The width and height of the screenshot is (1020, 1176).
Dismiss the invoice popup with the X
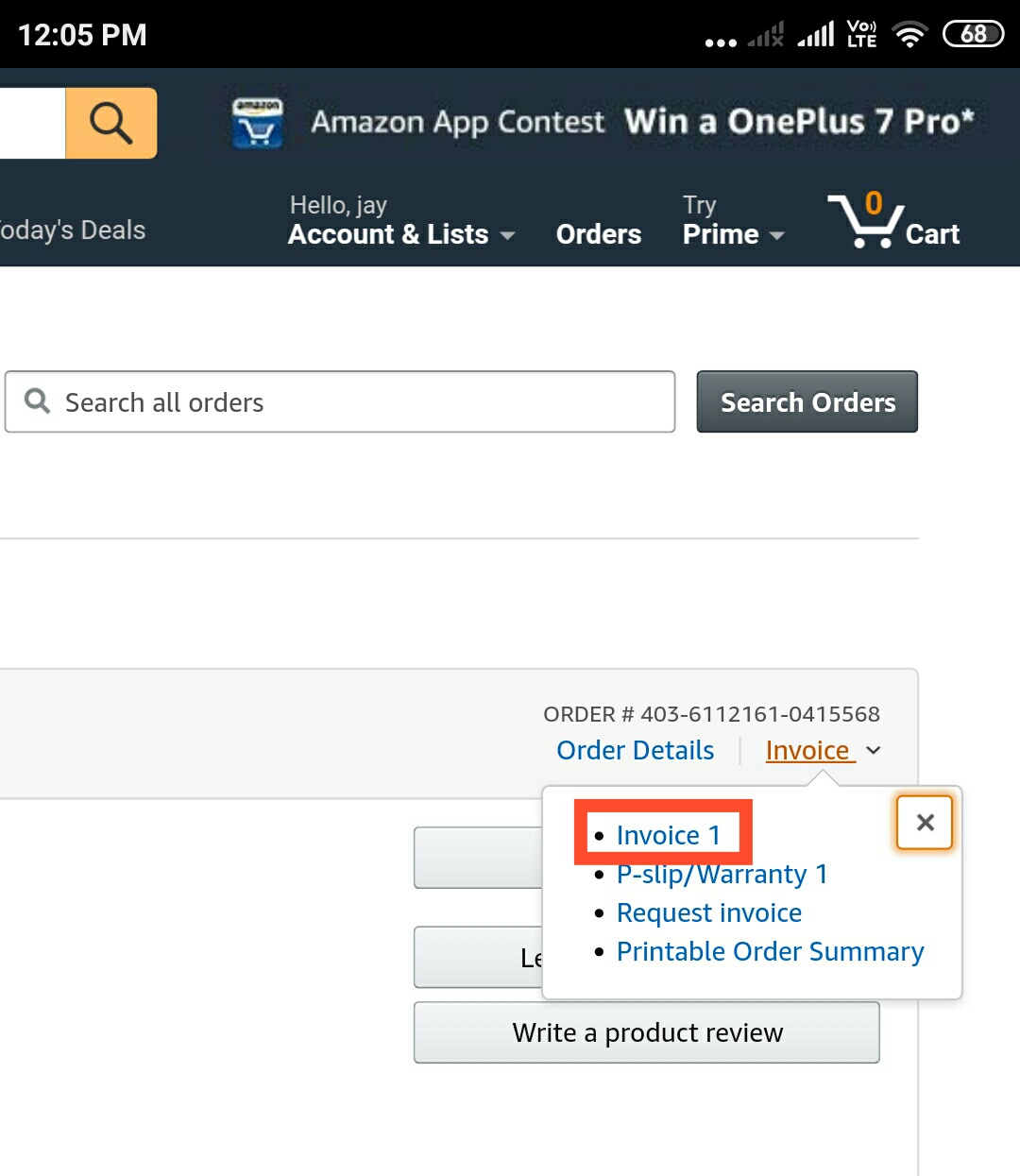click(924, 822)
